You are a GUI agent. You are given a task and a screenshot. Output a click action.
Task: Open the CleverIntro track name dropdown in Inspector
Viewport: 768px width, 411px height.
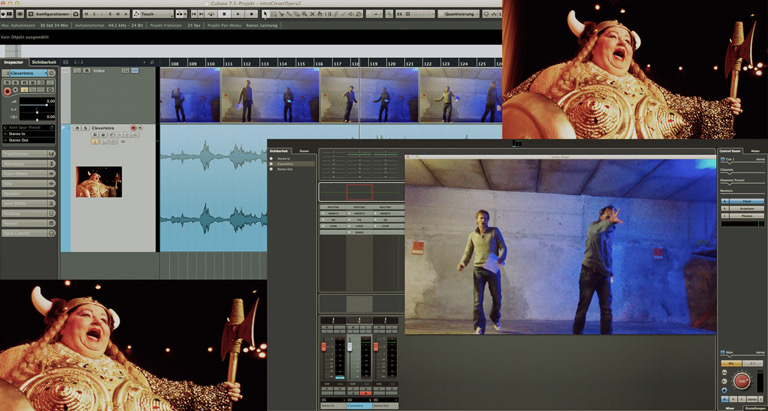(28, 73)
